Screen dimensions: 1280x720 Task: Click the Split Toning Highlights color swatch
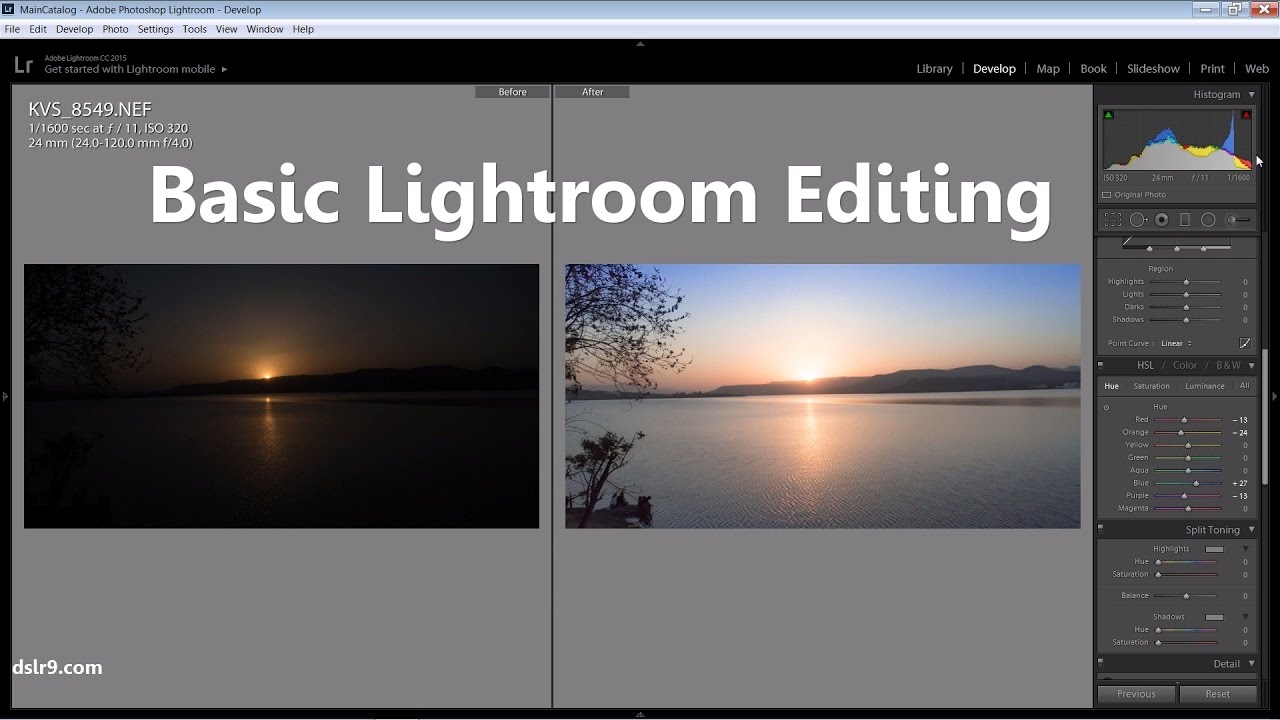click(1214, 549)
